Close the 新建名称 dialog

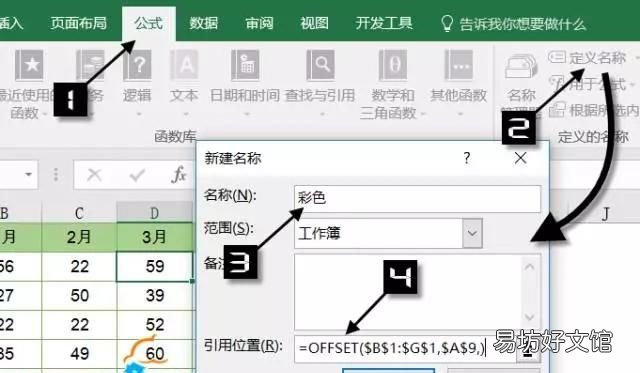[x=520, y=158]
